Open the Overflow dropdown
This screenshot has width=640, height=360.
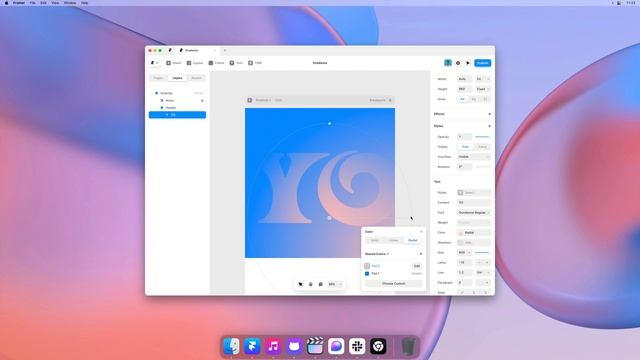(474, 157)
